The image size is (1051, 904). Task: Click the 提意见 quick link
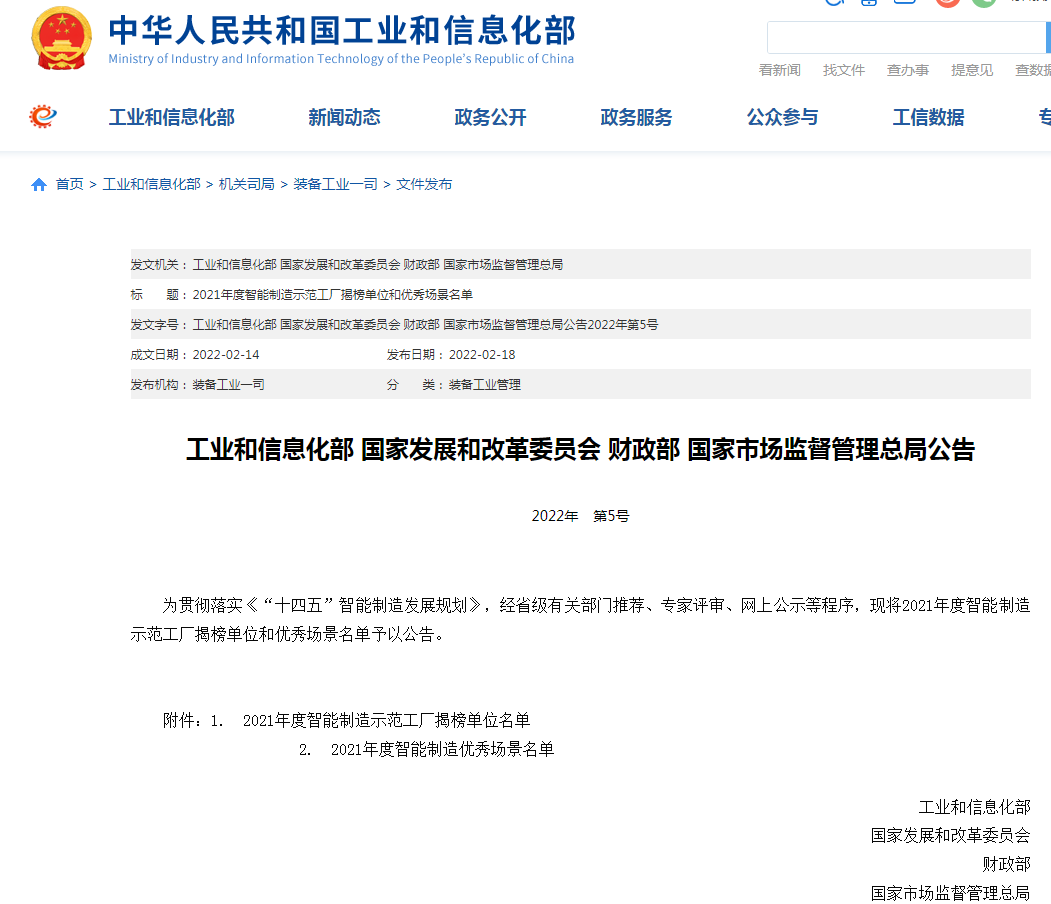point(972,70)
